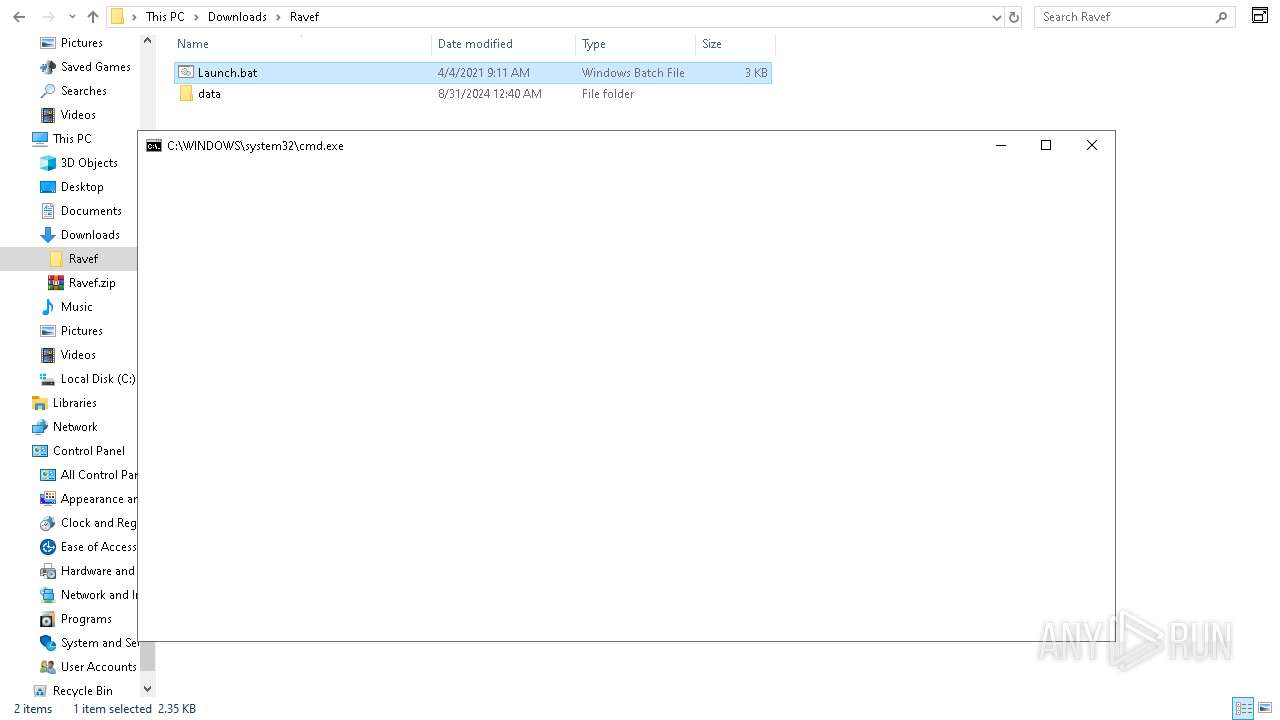Image resolution: width=1280 pixels, height=720 pixels.
Task: Switch to large thumbnails view layout
Action: [x=1264, y=709]
